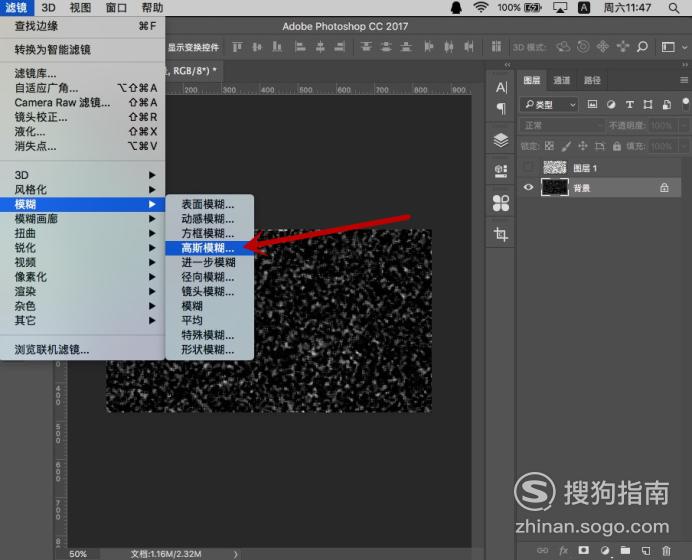Create new fill or adjustment layer icon
This screenshot has width=692, height=560.
(x=605, y=550)
